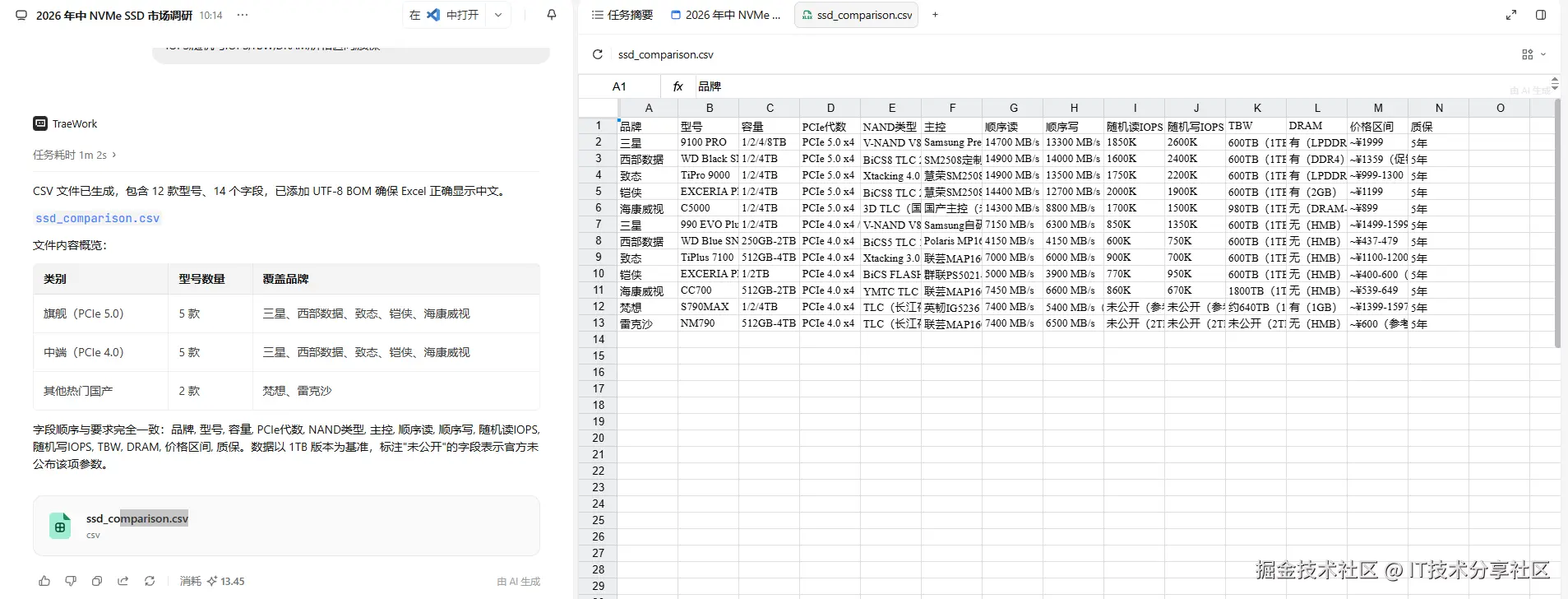Click the 其他热门国产 table row label
The image size is (1568, 599).
tap(78, 391)
